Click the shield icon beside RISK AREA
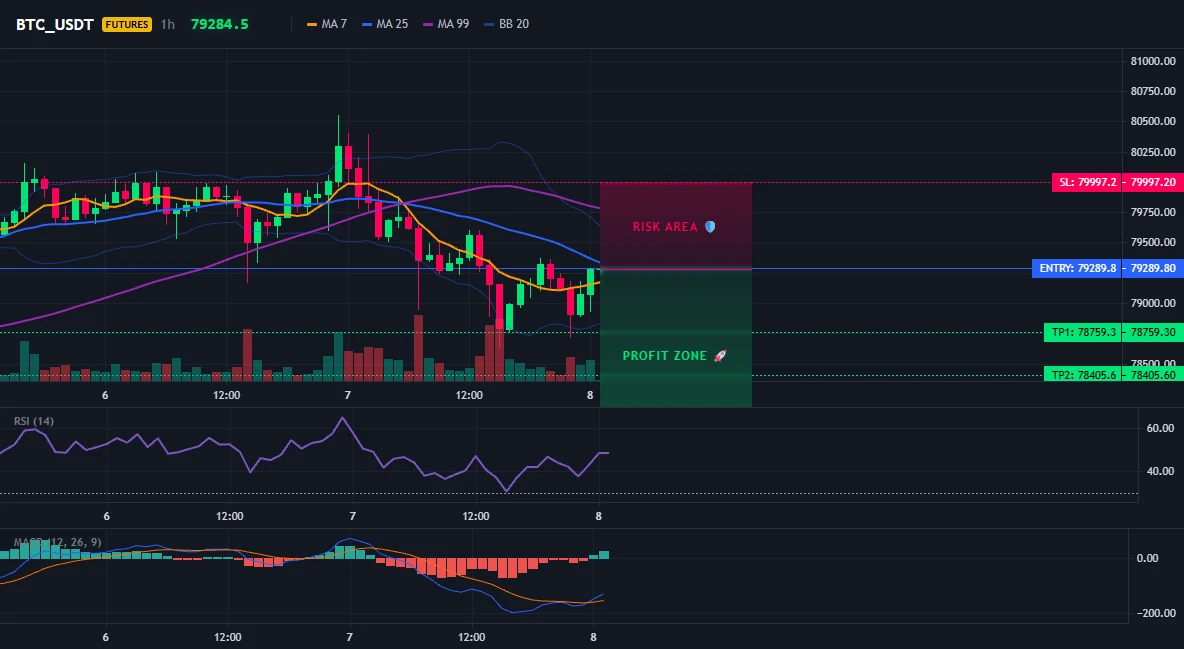This screenshot has height=649, width=1184. (710, 227)
